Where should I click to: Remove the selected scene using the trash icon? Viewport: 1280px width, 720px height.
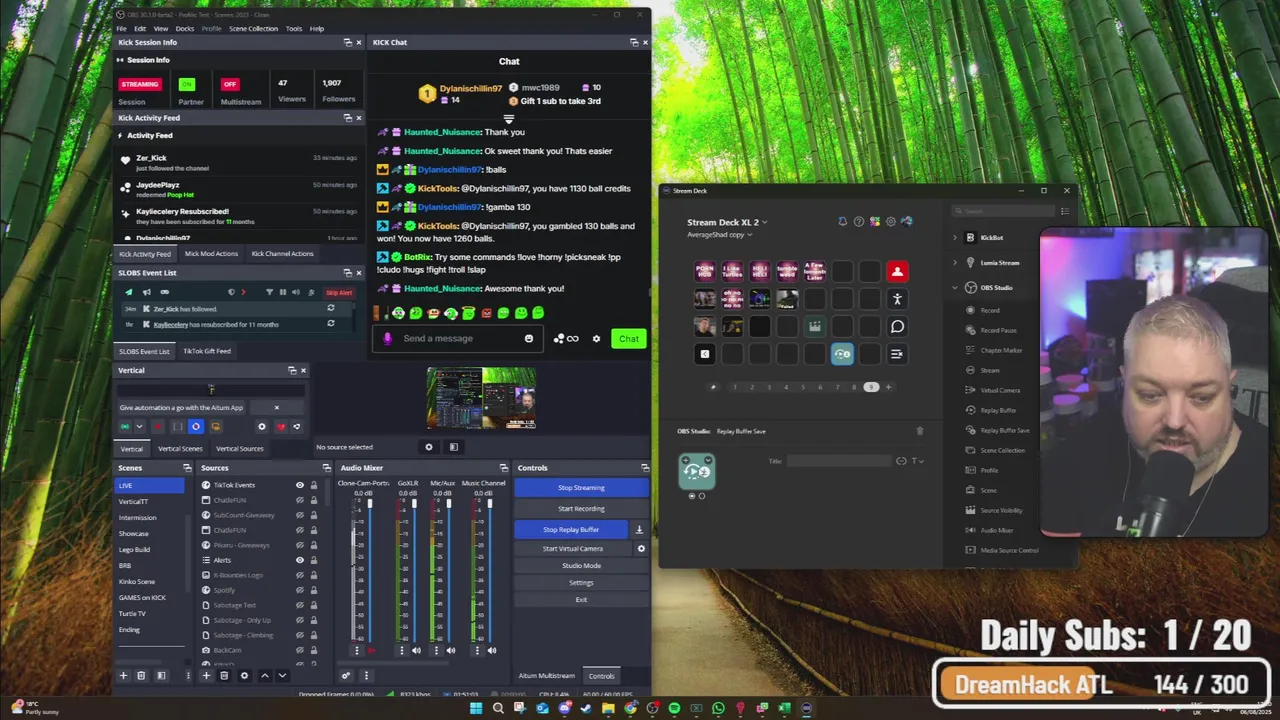pos(141,676)
